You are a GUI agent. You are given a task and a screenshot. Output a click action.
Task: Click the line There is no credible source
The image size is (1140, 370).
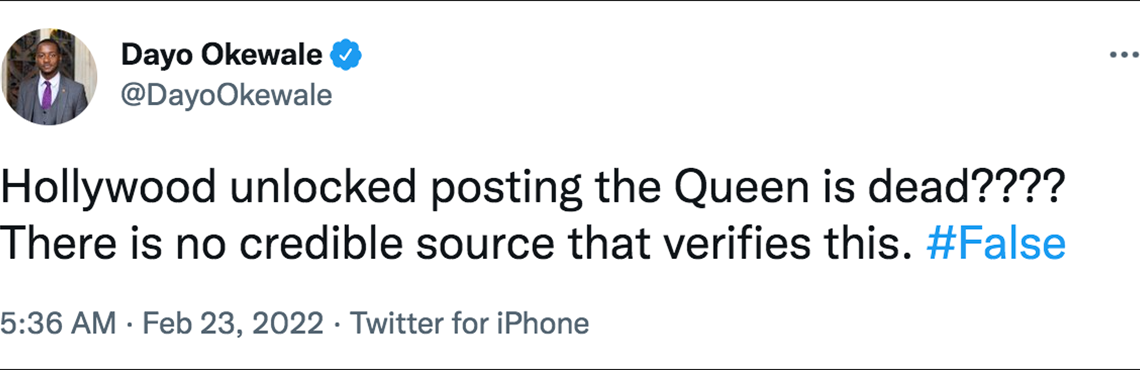pos(533,244)
